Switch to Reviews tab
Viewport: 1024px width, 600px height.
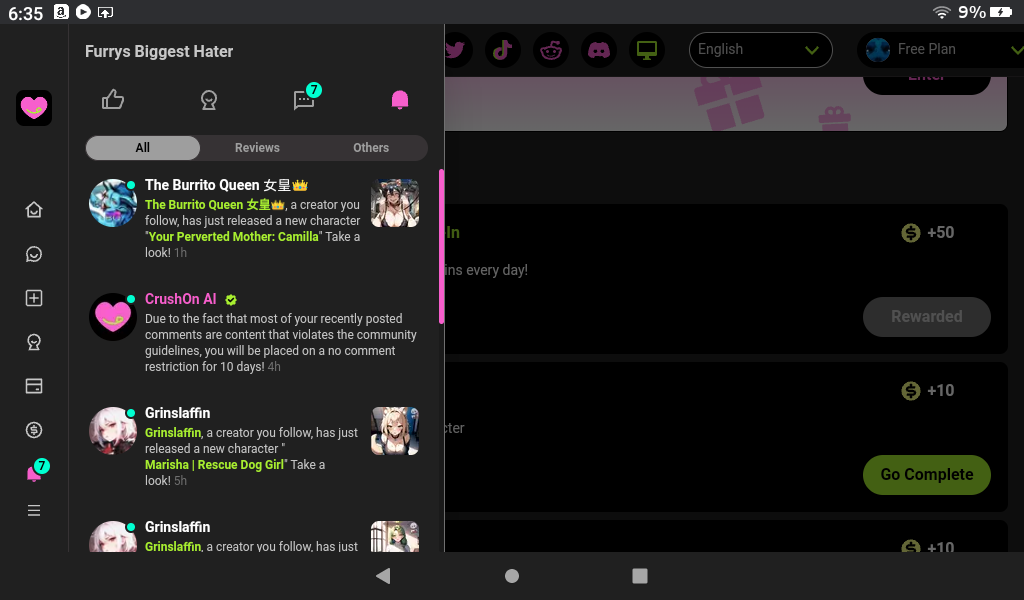257,148
